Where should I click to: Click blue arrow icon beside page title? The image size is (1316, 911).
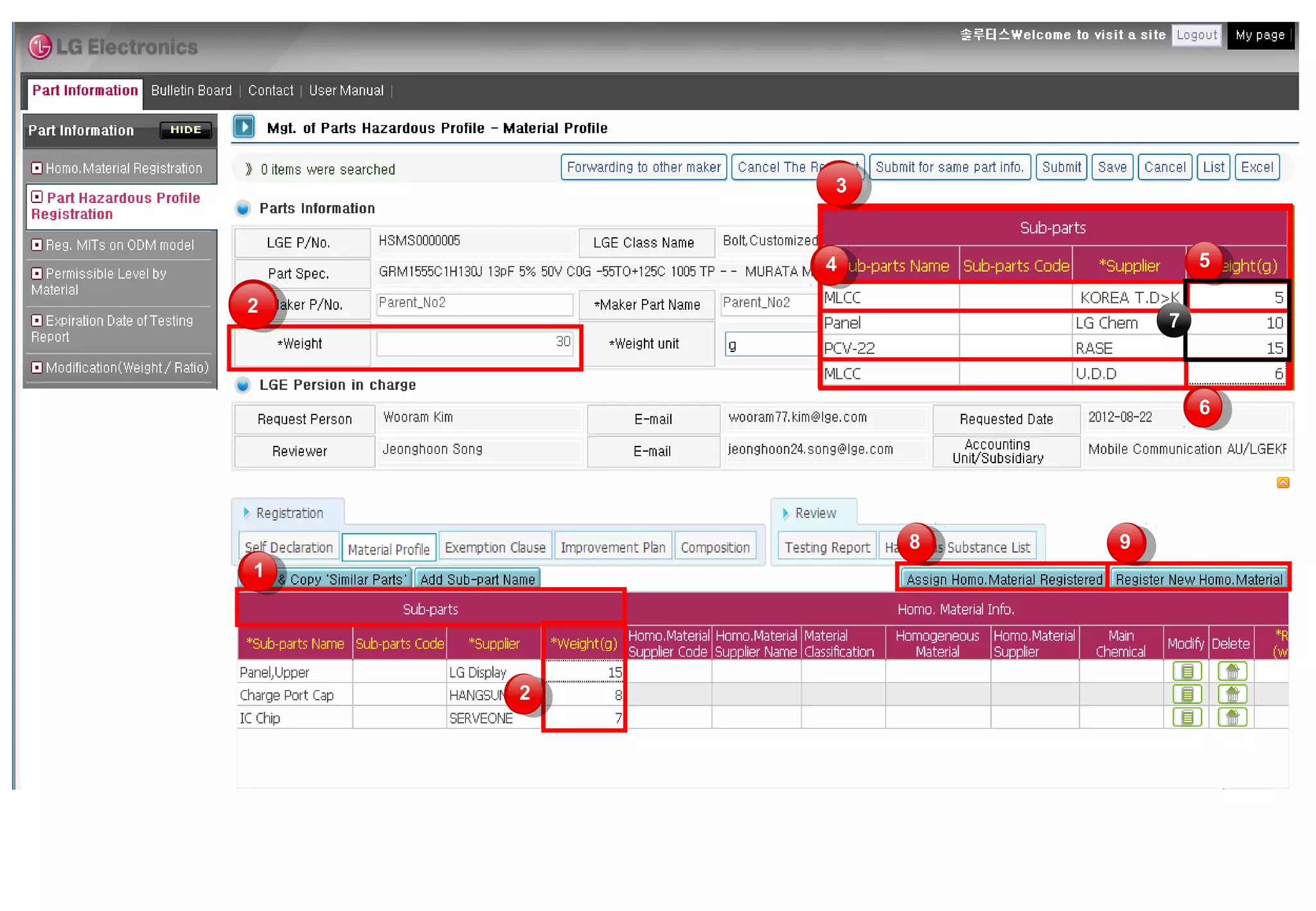pos(244,127)
